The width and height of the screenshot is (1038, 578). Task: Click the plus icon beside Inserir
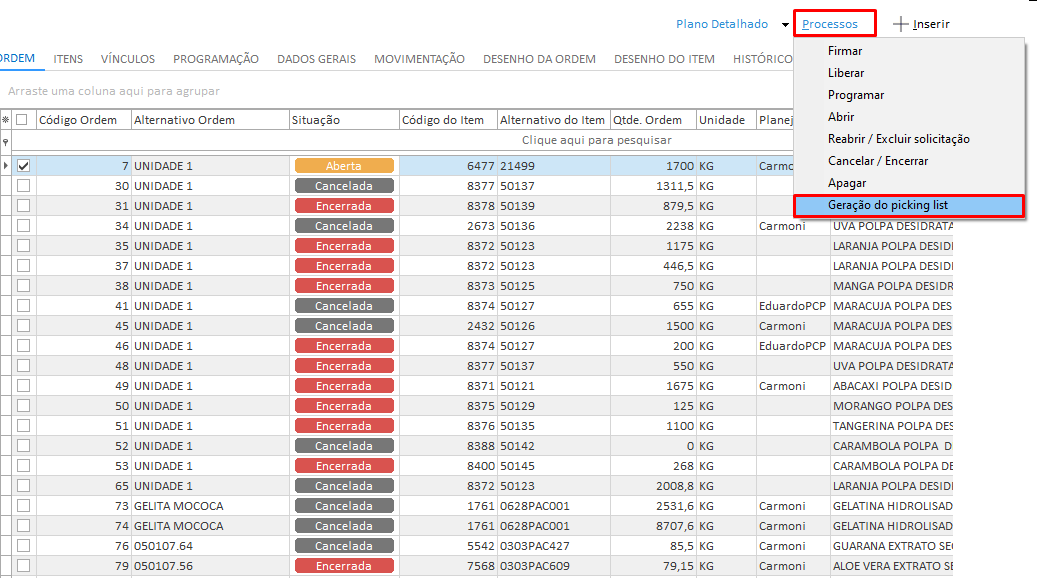(900, 24)
